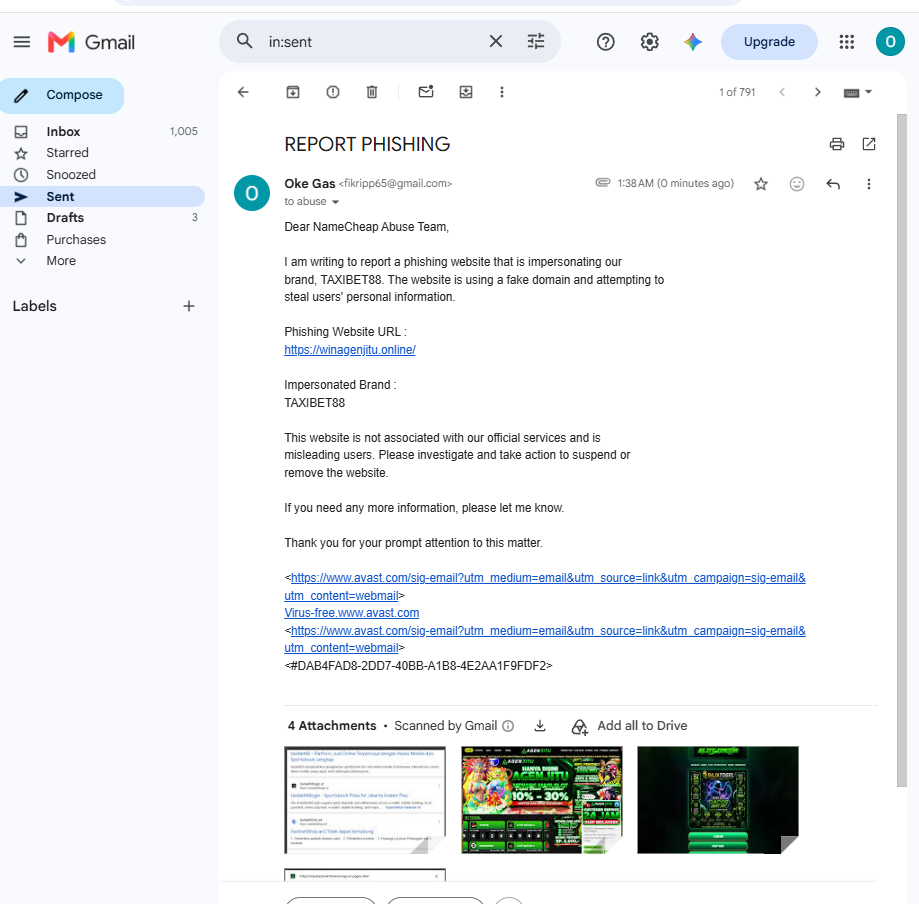Open the winagenjitu.online phishing link
The image size is (919, 904).
(x=350, y=350)
